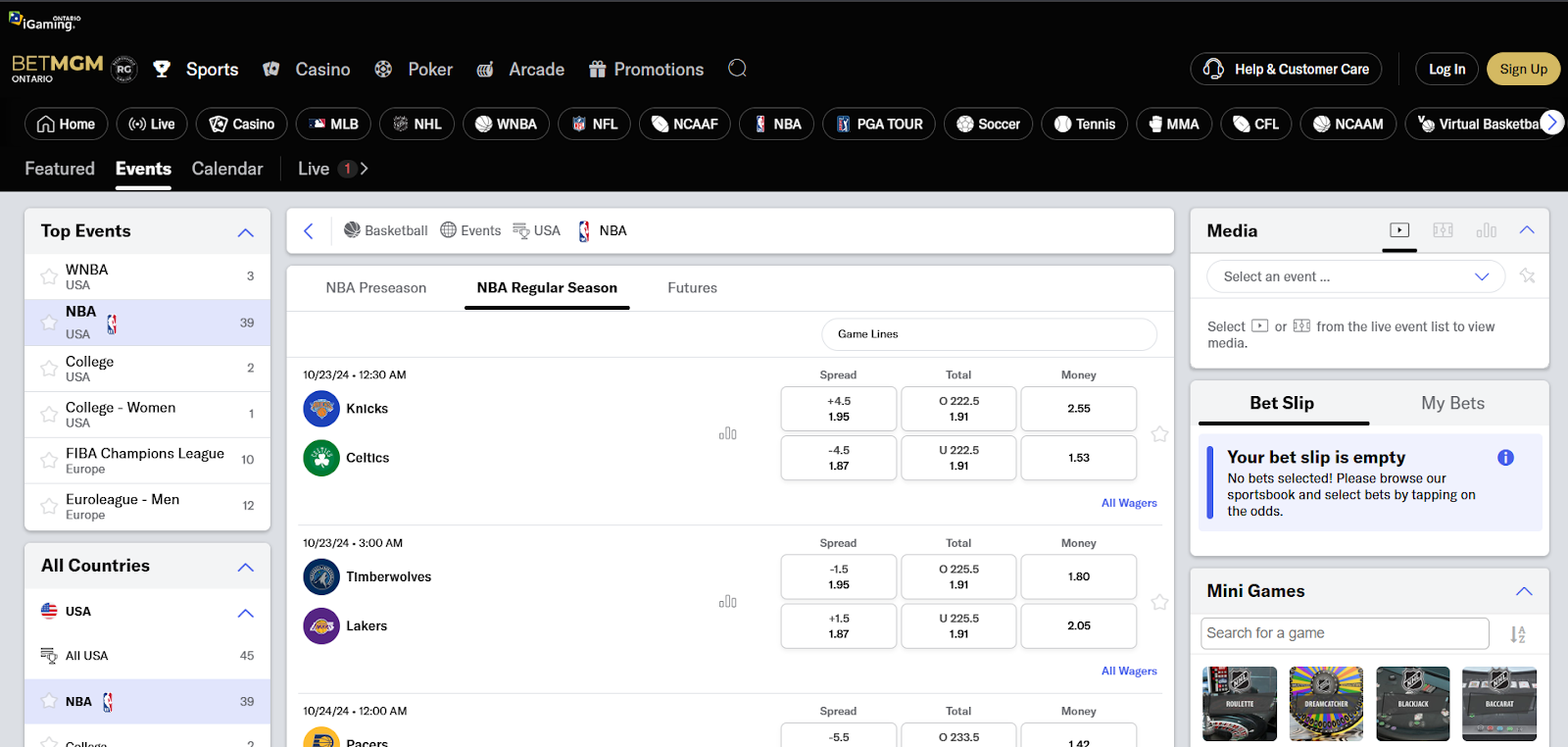The height and width of the screenshot is (747, 1568).
Task: Open the My Bets tab
Action: [x=1452, y=403]
